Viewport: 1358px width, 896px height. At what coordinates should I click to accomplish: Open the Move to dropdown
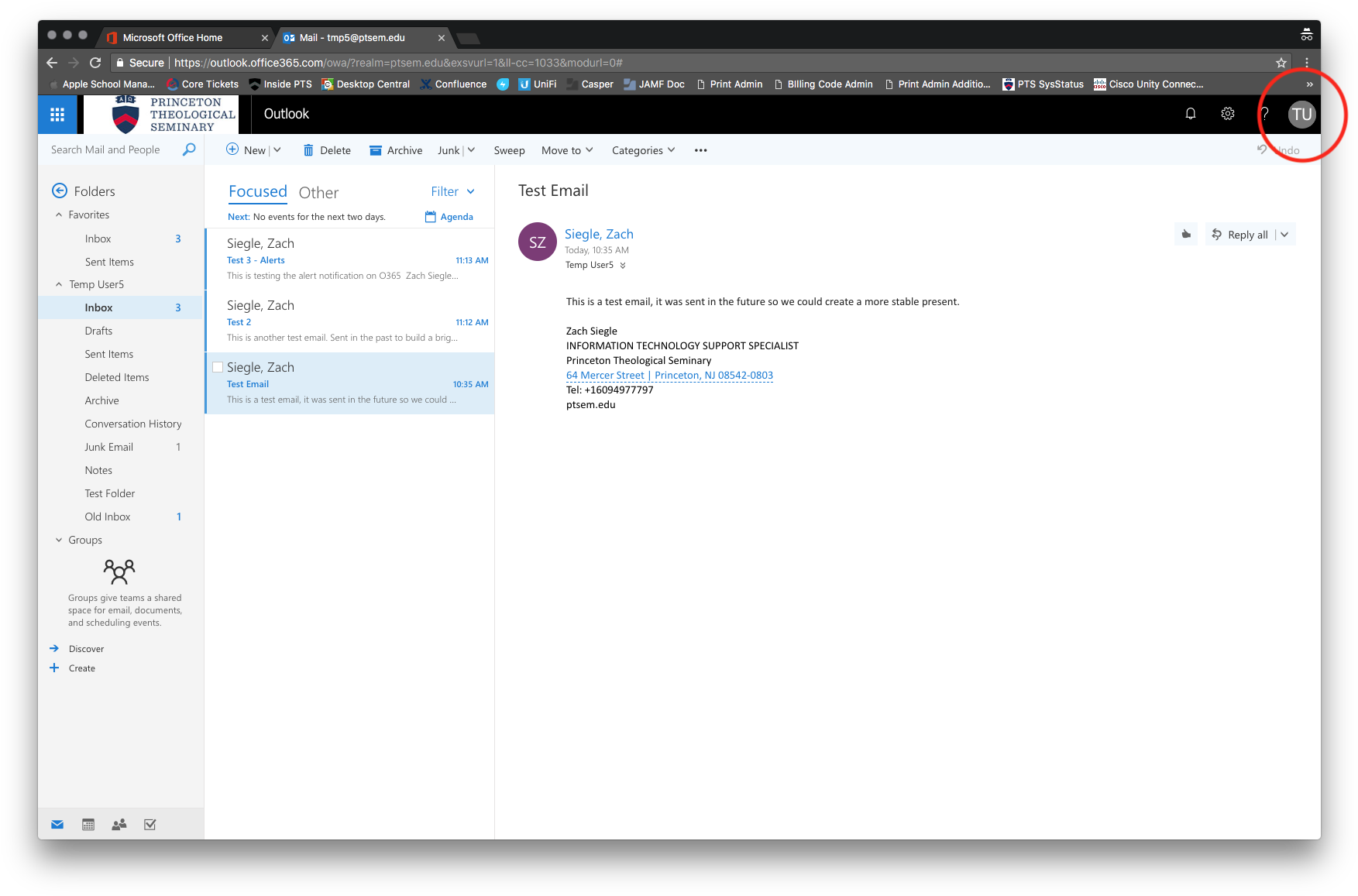[566, 149]
